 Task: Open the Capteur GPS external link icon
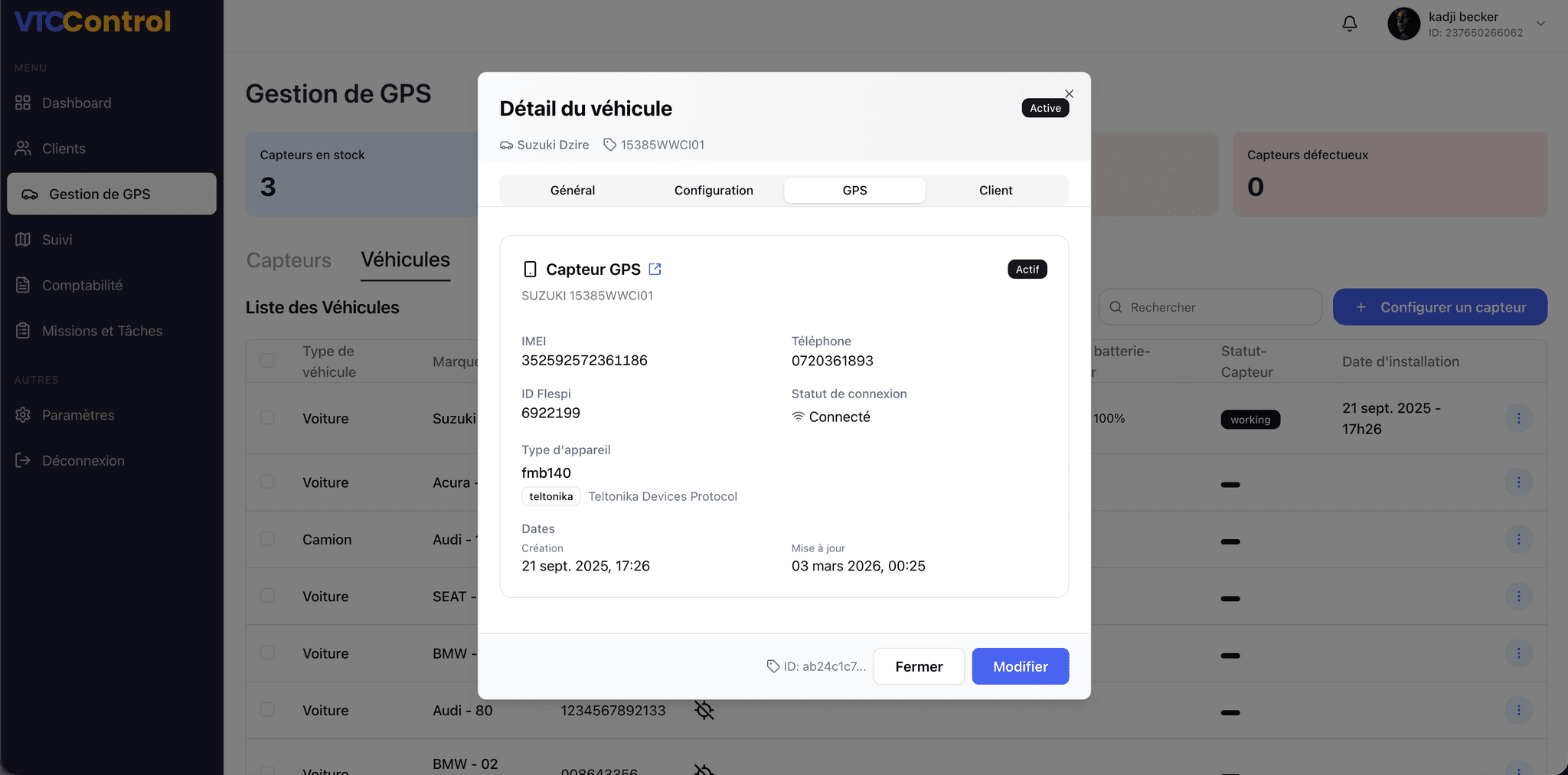tap(655, 270)
